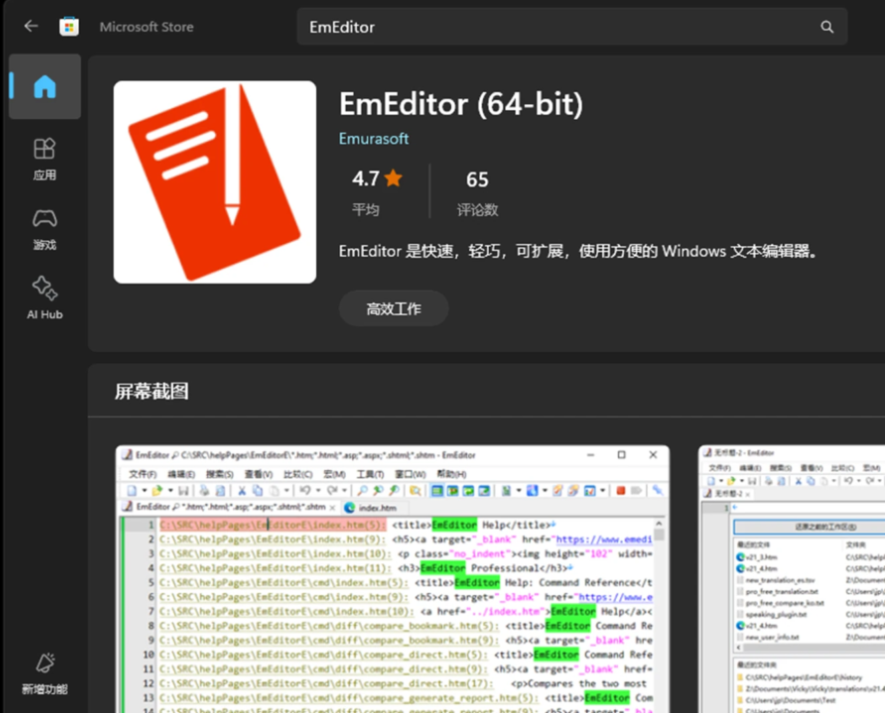Open the Emurasoft publisher link
Viewport: 885px width, 713px height.
pyautogui.click(x=374, y=139)
